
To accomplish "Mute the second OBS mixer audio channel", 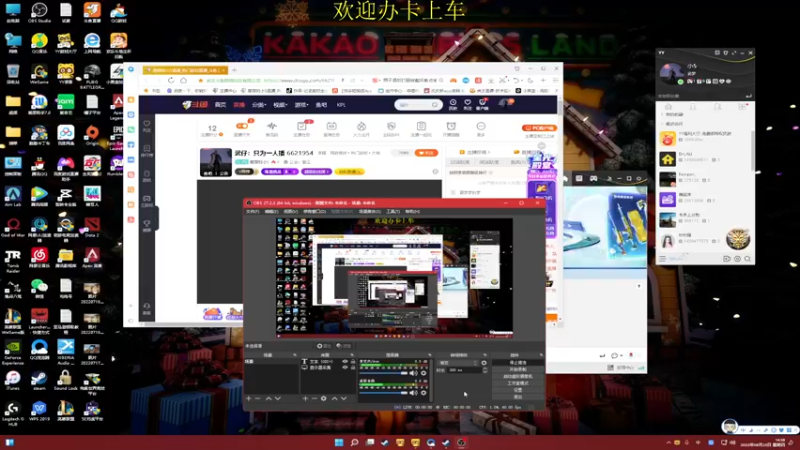I will (414, 392).
